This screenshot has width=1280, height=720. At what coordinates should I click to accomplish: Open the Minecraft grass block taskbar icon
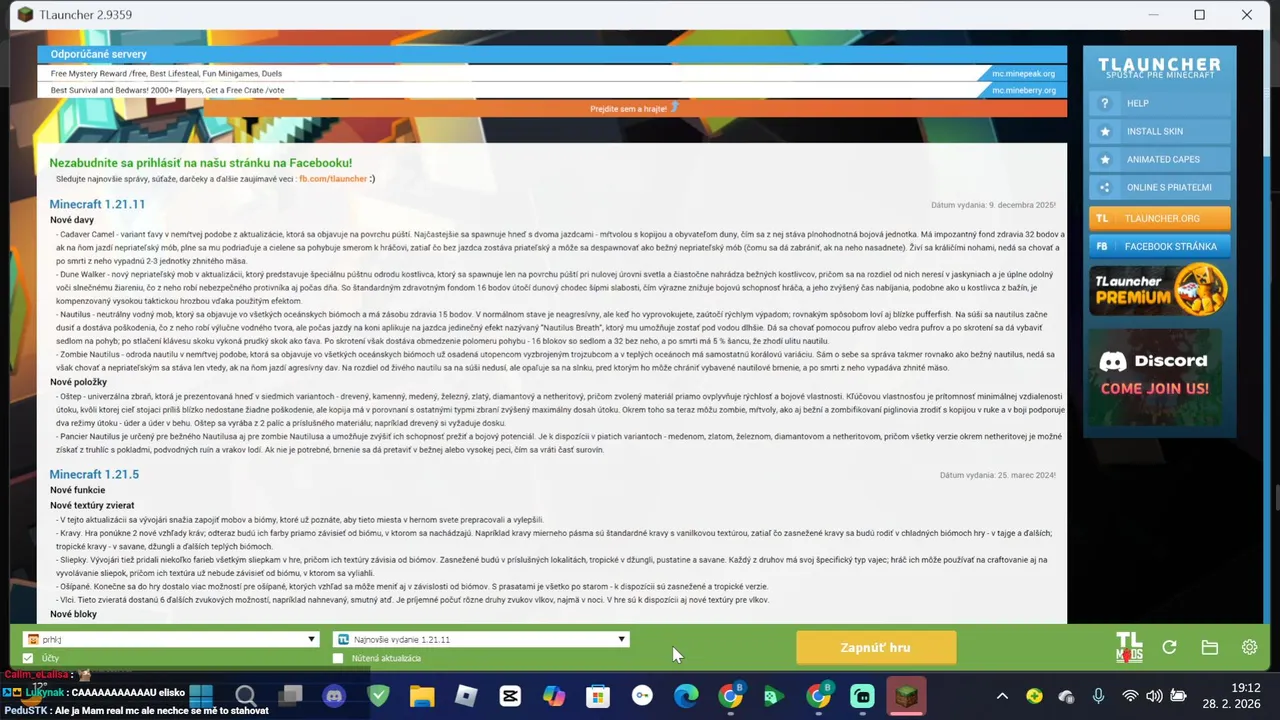(x=906, y=696)
